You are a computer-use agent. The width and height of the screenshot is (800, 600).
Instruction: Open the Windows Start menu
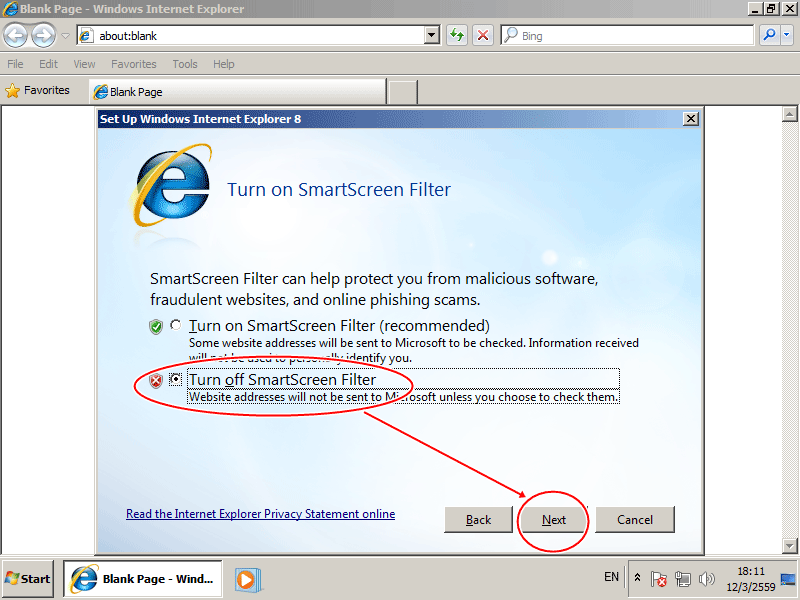[28, 579]
